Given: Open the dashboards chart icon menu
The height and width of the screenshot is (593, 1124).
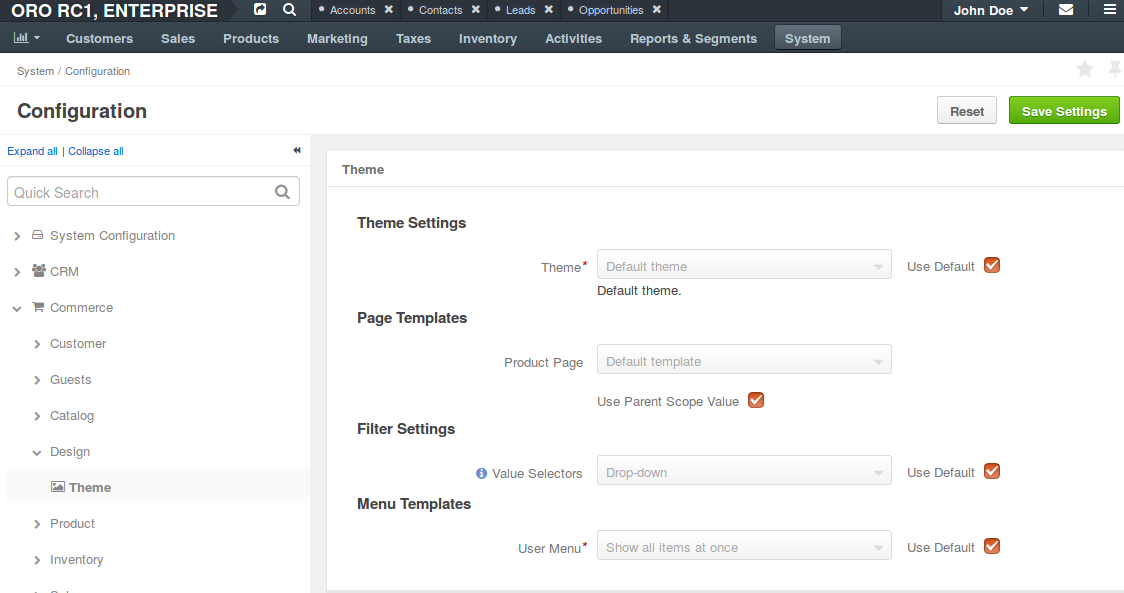Looking at the screenshot, I should tap(27, 38).
